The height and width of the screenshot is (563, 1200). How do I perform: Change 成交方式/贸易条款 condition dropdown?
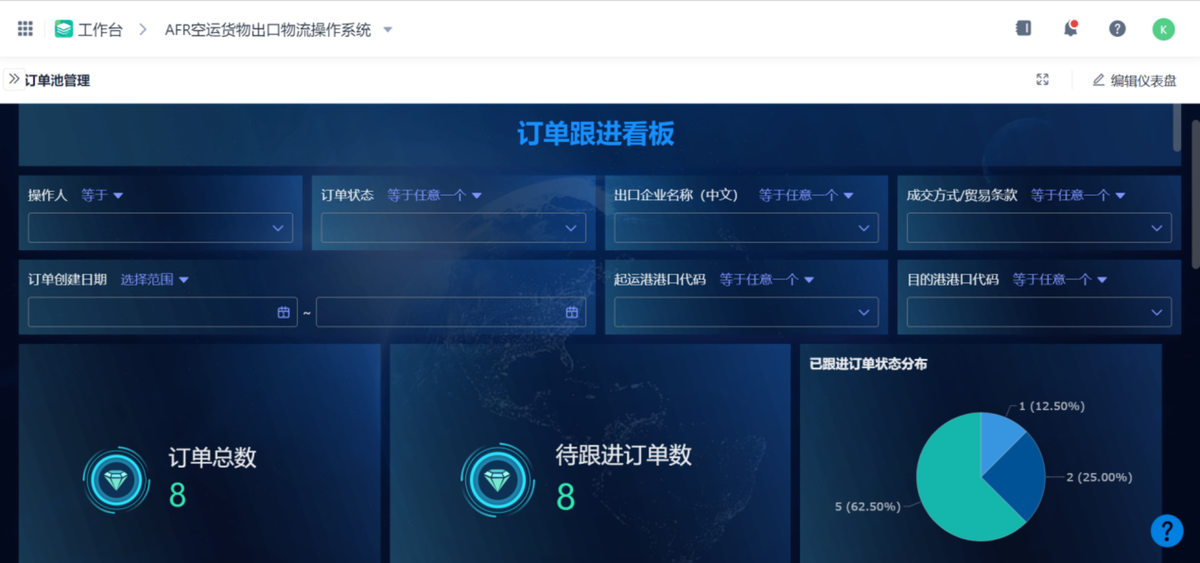pyautogui.click(x=1078, y=195)
